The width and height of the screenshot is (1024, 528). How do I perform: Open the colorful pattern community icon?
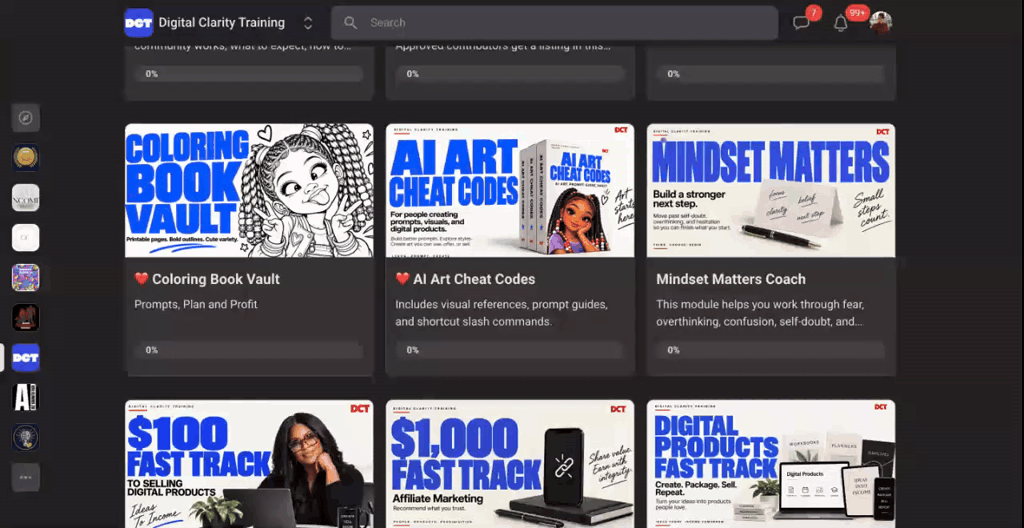pyautogui.click(x=25, y=278)
